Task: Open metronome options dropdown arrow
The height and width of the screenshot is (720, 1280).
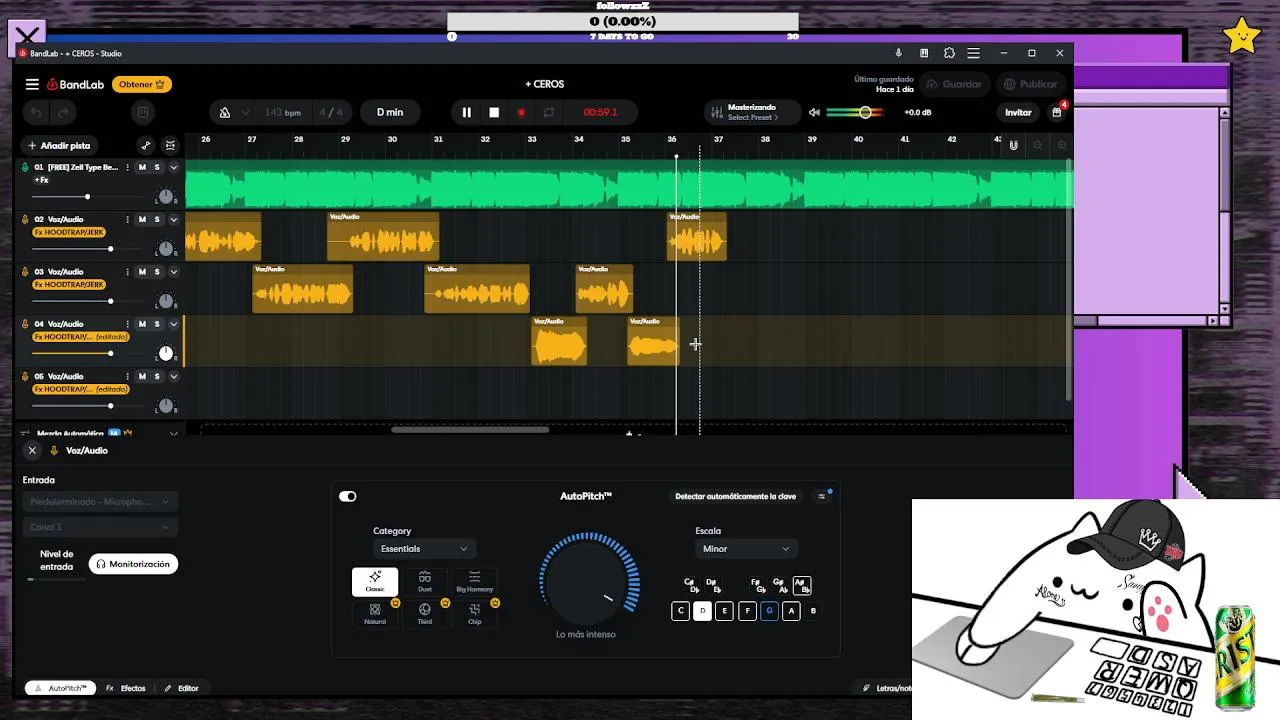Action: 244,113
